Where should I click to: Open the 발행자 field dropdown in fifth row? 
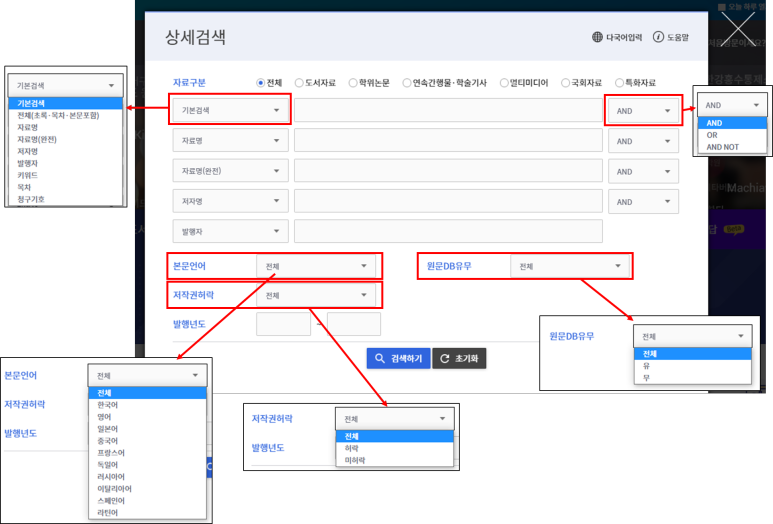pos(230,231)
